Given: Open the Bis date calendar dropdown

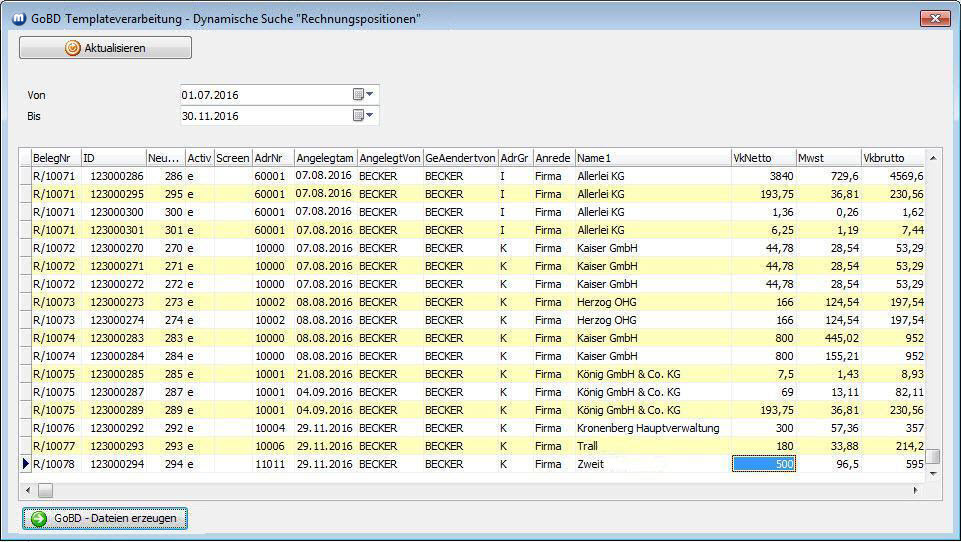Looking at the screenshot, I should tap(362, 116).
